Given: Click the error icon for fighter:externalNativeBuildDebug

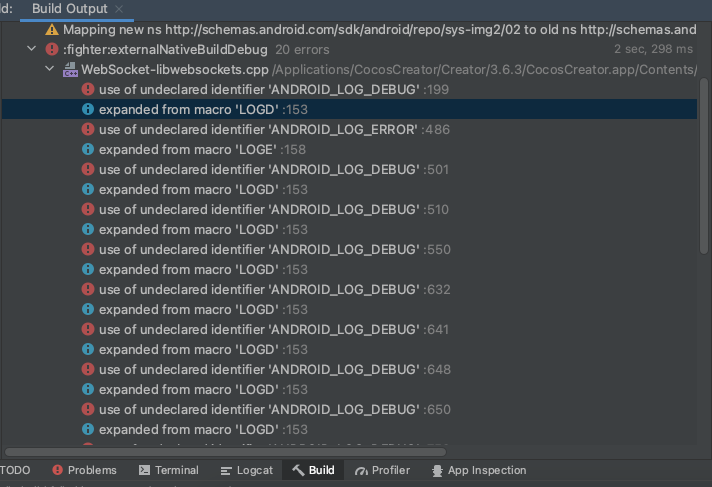Looking at the screenshot, I should pyautogui.click(x=52, y=49).
